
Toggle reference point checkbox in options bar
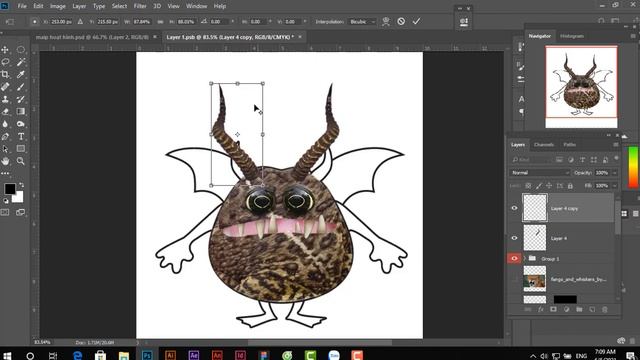34,21
